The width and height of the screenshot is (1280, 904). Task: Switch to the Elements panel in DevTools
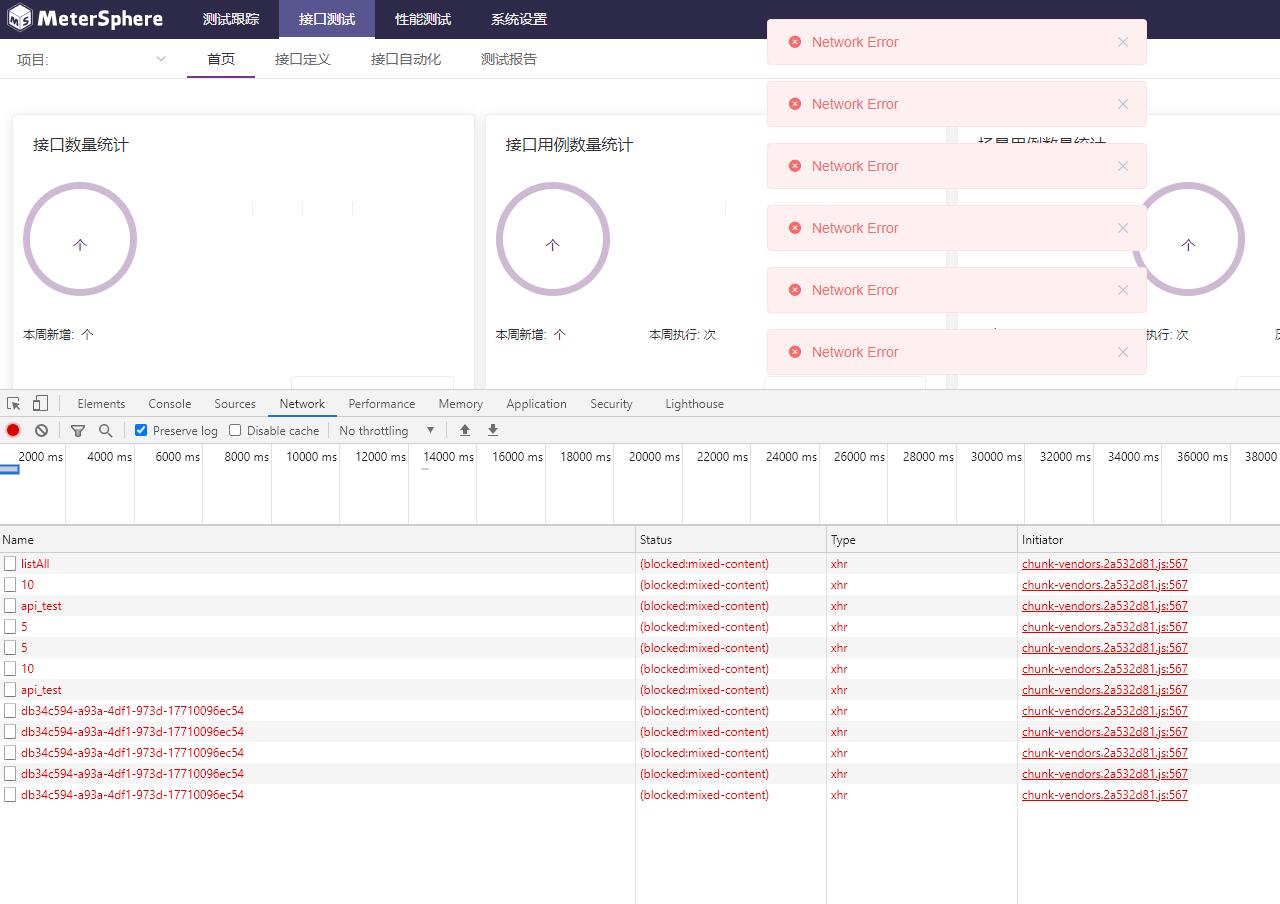101,404
